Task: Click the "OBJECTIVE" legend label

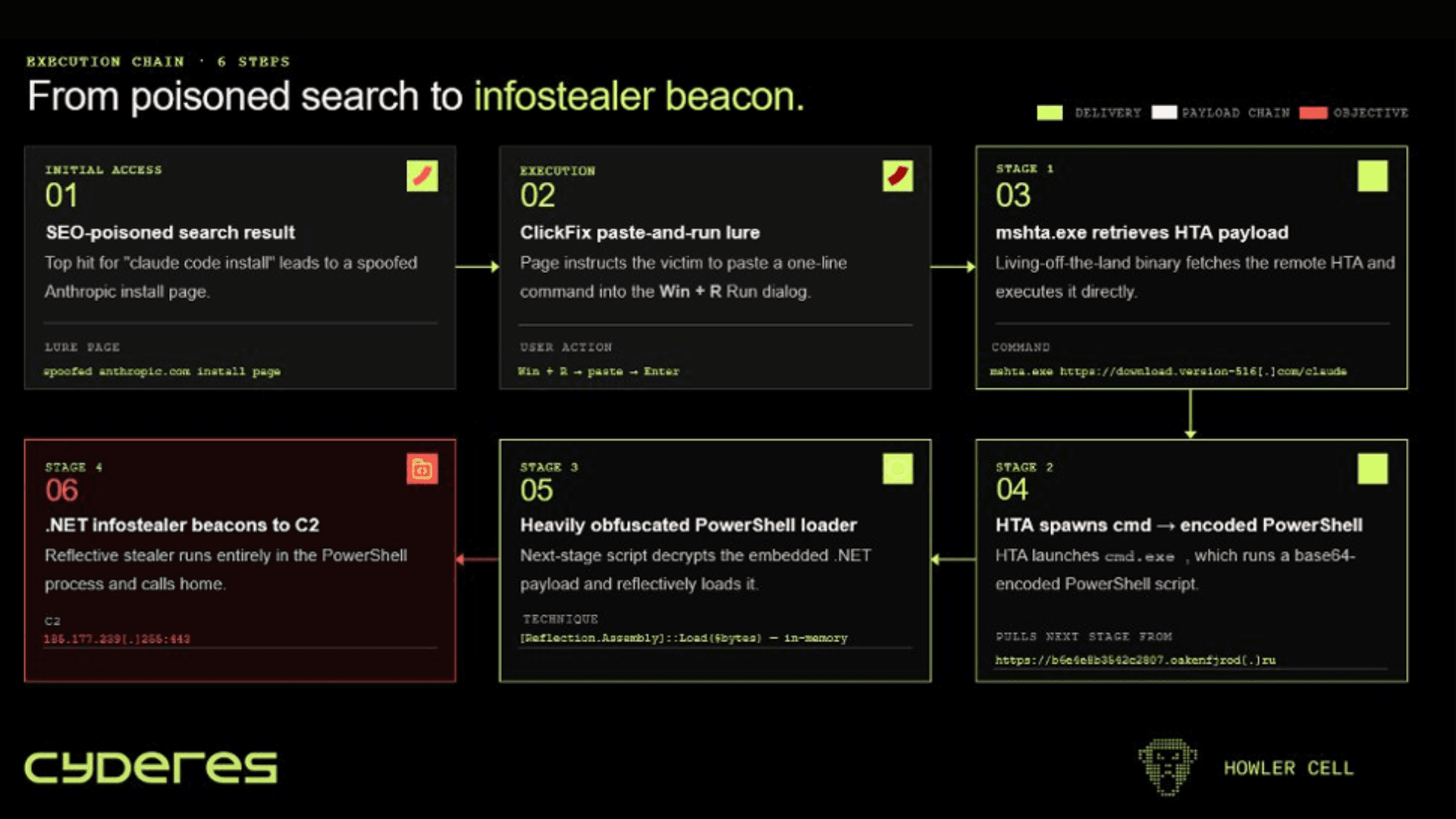Action: pyautogui.click(x=1370, y=113)
